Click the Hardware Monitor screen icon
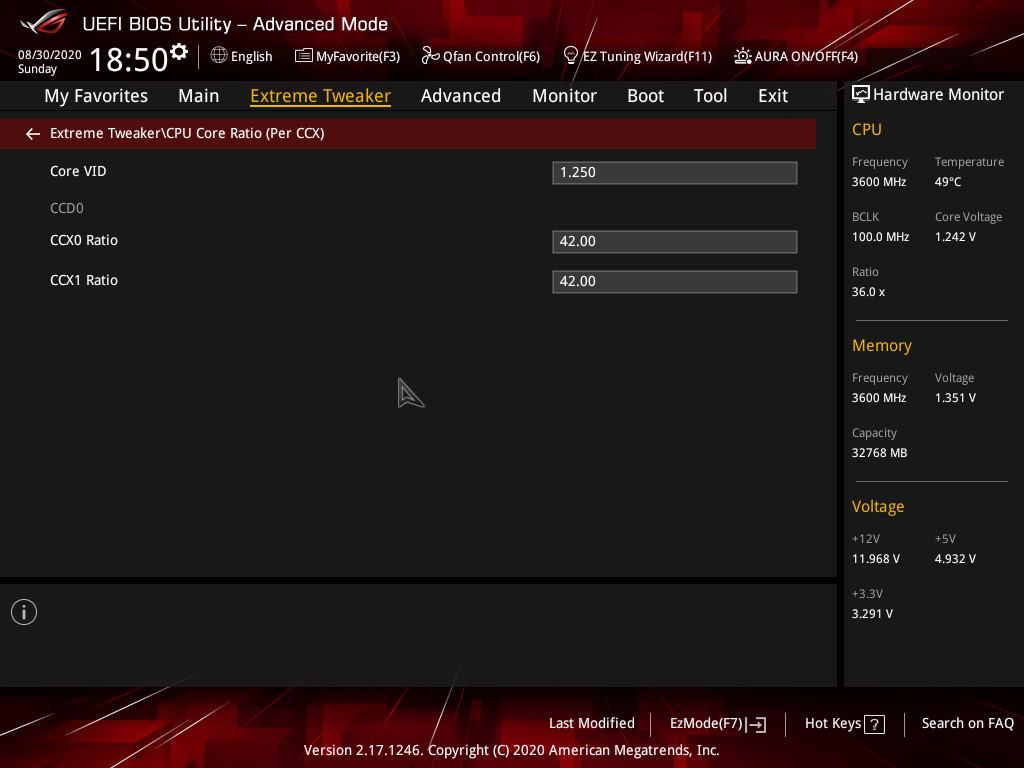Image resolution: width=1024 pixels, height=768 pixels. (861, 95)
